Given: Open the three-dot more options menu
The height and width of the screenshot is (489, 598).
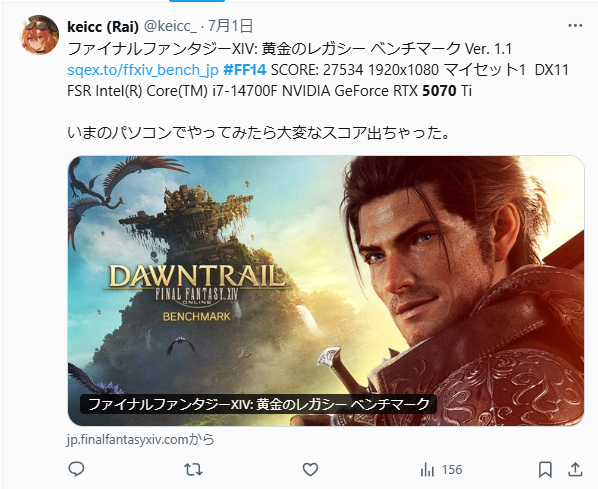Looking at the screenshot, I should pyautogui.click(x=575, y=26).
